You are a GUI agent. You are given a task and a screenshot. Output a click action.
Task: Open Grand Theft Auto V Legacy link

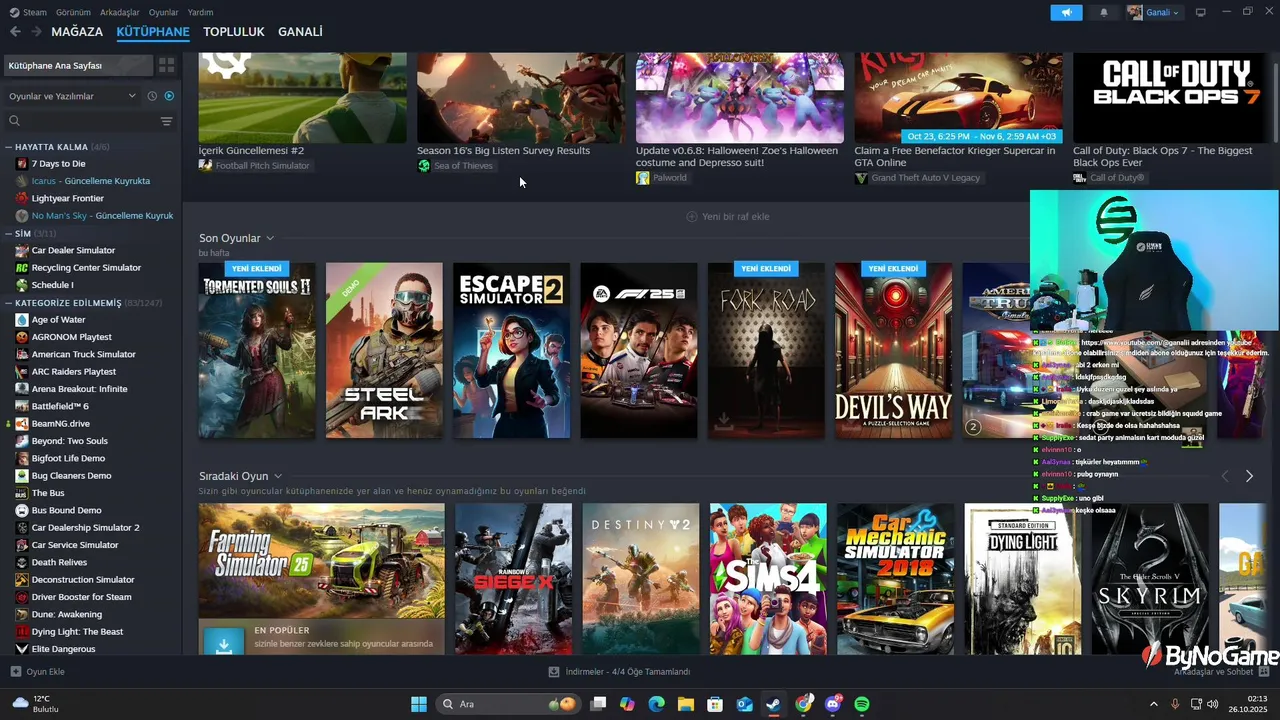click(x=918, y=178)
